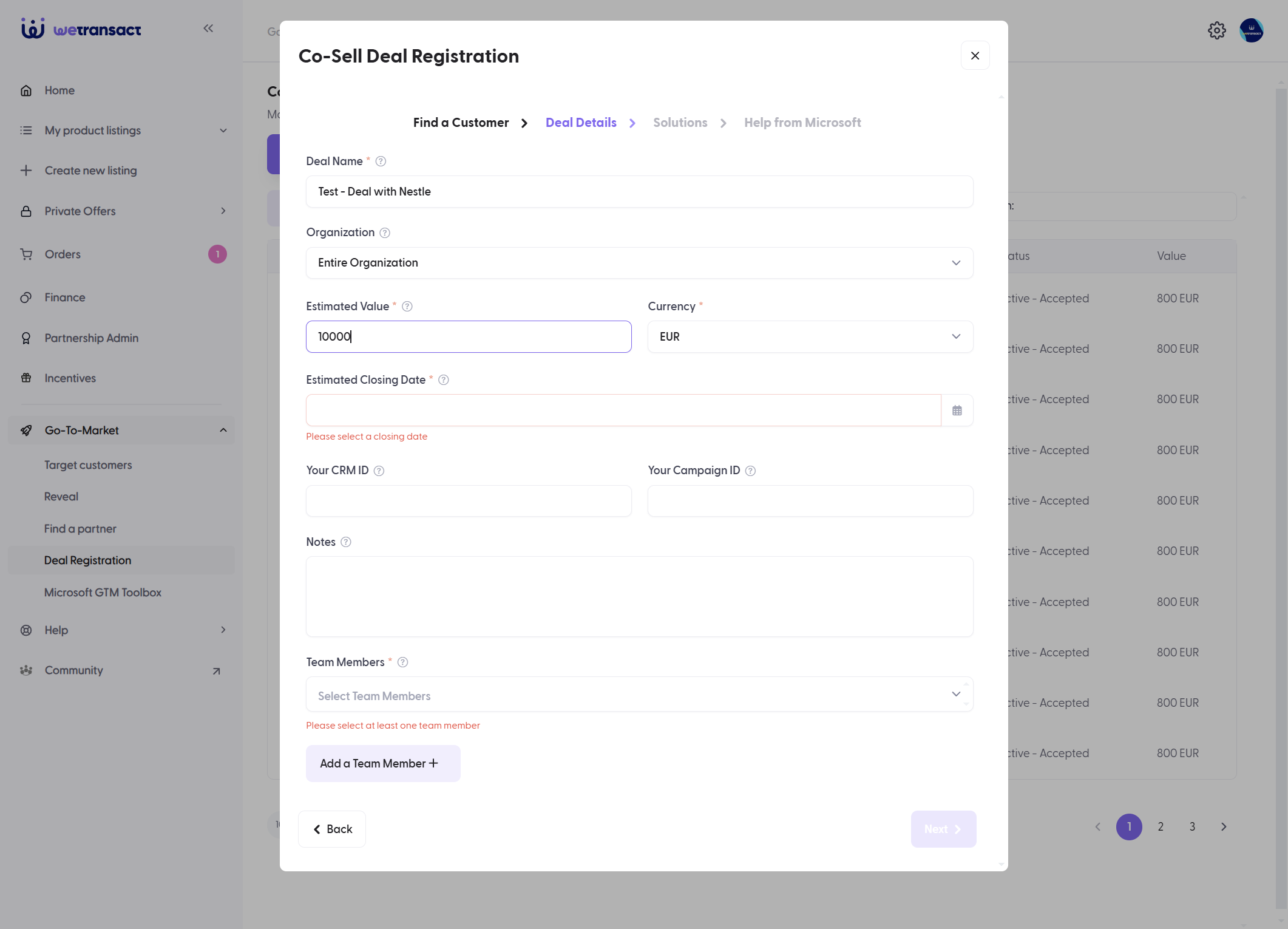Click the Your CRM ID help icon
Screen dimensions: 1288x929
[x=379, y=471]
